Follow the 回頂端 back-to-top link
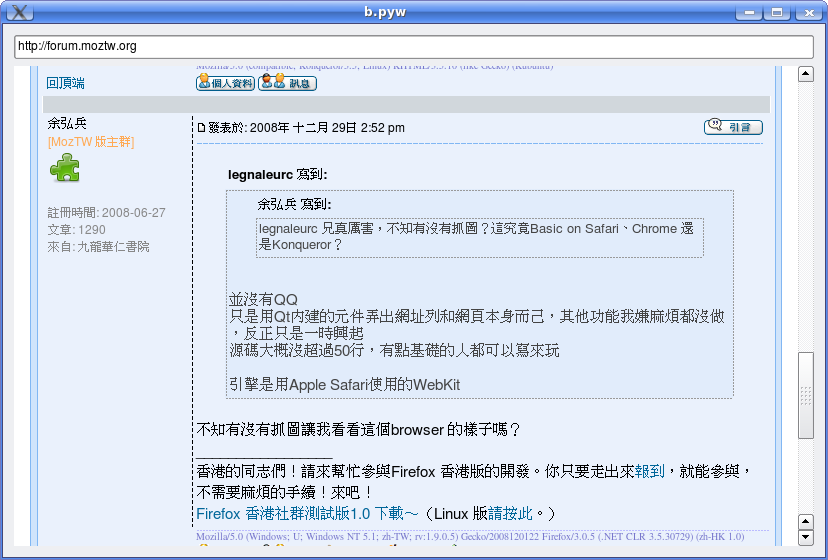The height and width of the screenshot is (560, 828). point(65,83)
